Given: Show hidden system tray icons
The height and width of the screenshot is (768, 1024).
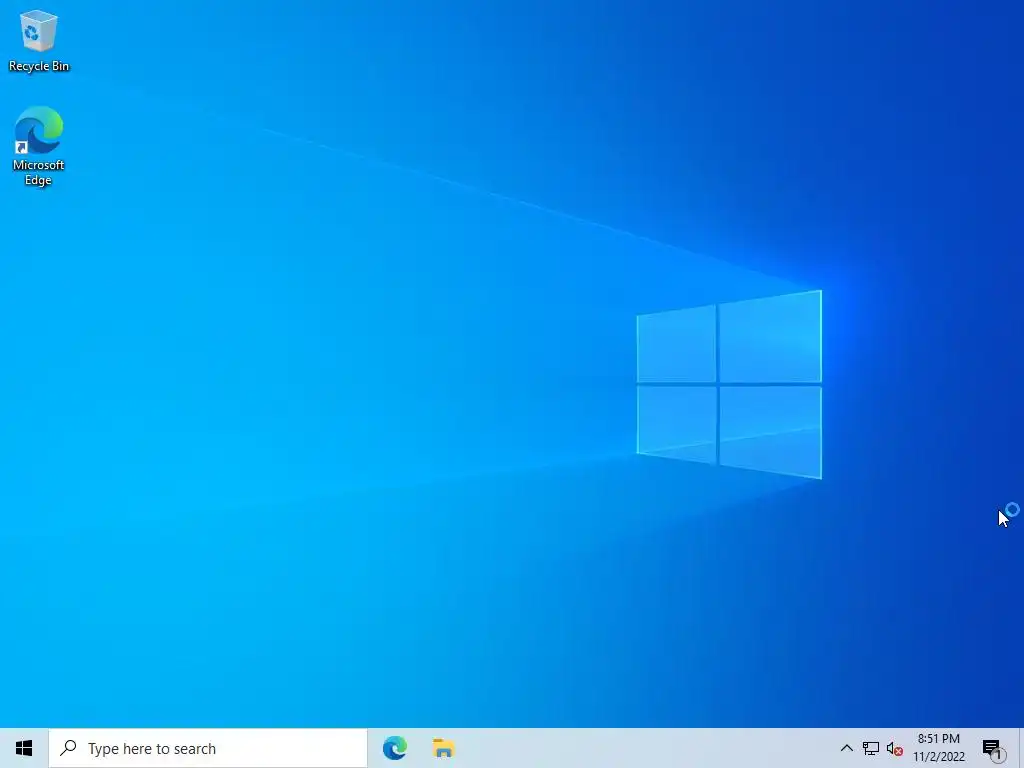Looking at the screenshot, I should pyautogui.click(x=846, y=748).
